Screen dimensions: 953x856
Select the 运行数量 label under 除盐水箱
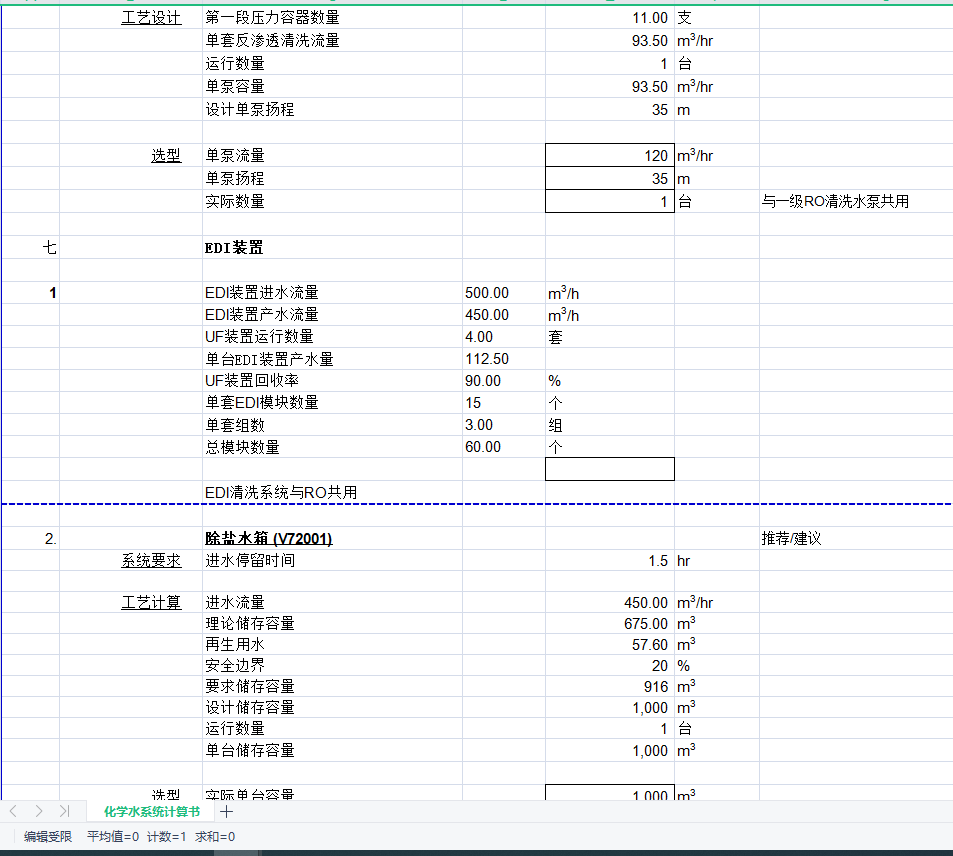pyautogui.click(x=332, y=728)
